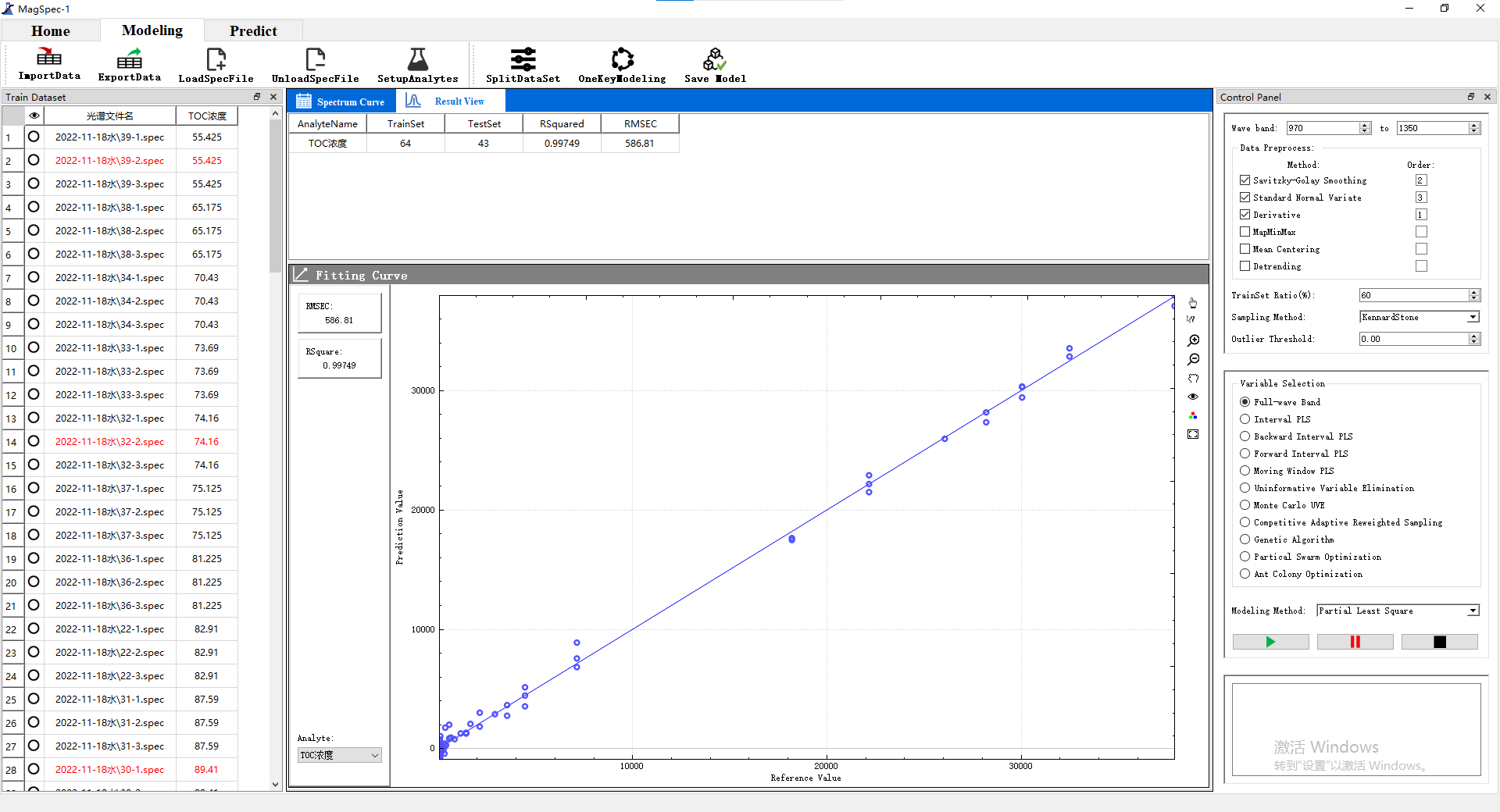Image resolution: width=1500 pixels, height=812 pixels.
Task: Run OneKeyModeling tool
Action: point(622,64)
